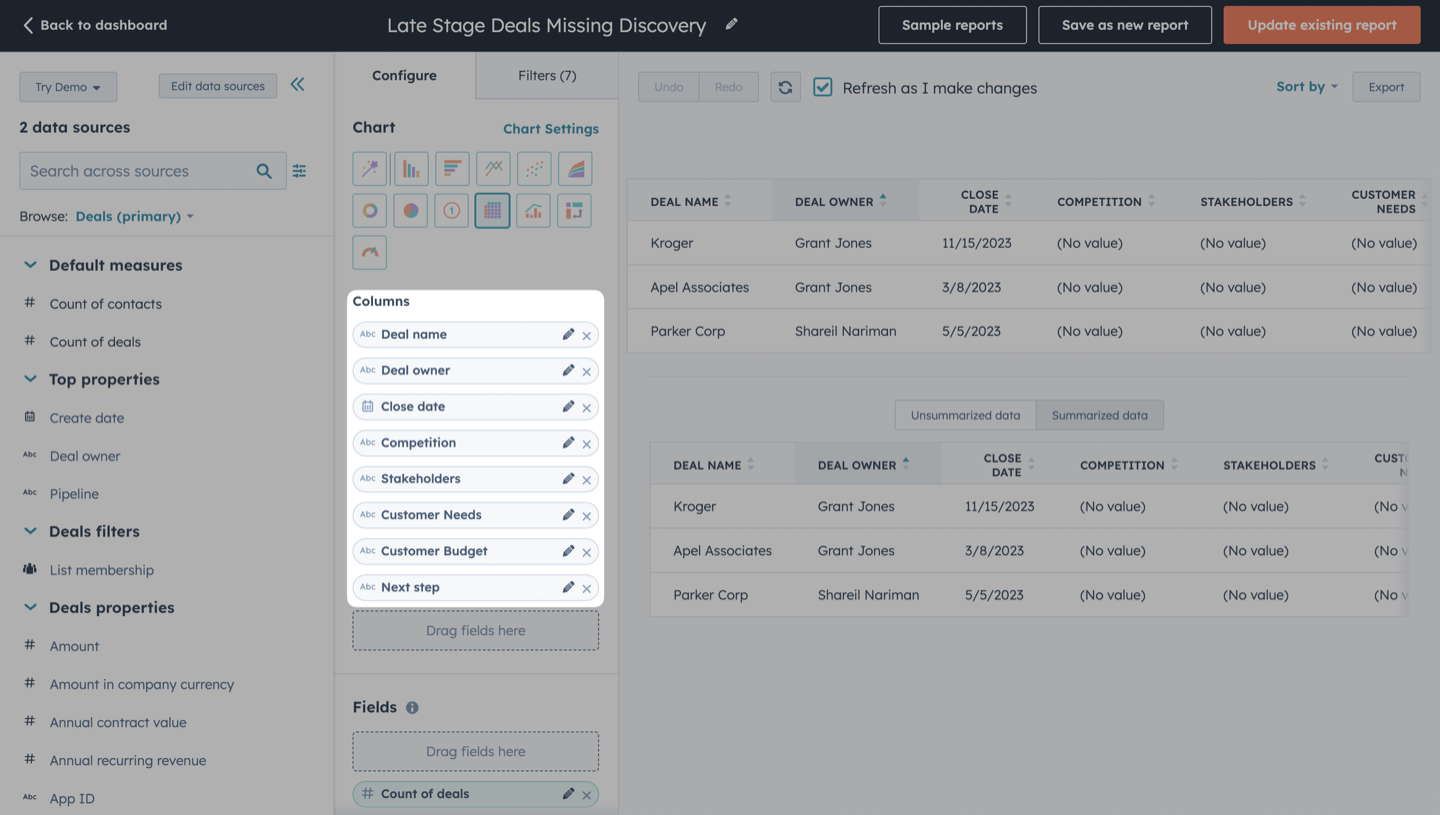This screenshot has height=815, width=1440.
Task: Open the Sort by dropdown
Action: tap(1307, 87)
